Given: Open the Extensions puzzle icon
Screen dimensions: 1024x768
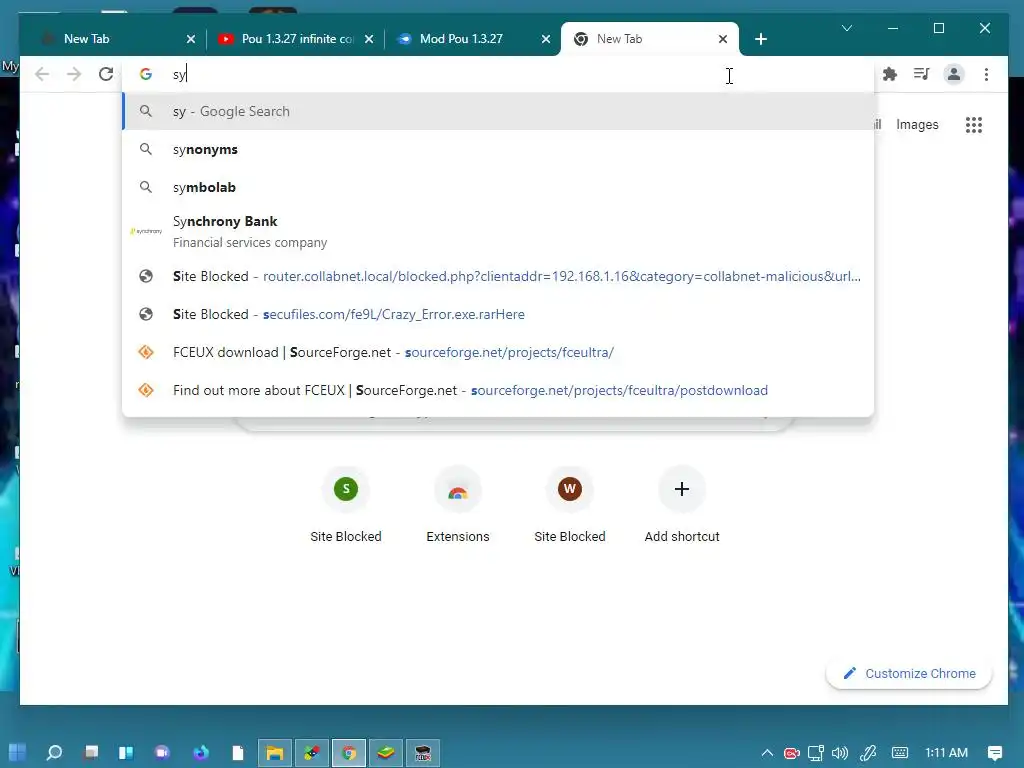Looking at the screenshot, I should coord(889,74).
